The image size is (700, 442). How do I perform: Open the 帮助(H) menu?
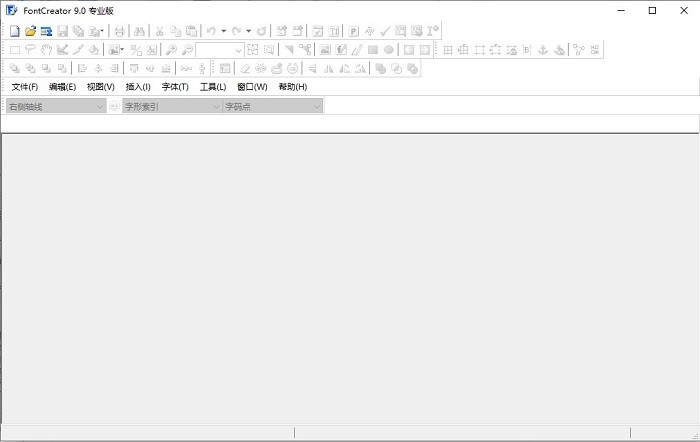pyautogui.click(x=293, y=87)
